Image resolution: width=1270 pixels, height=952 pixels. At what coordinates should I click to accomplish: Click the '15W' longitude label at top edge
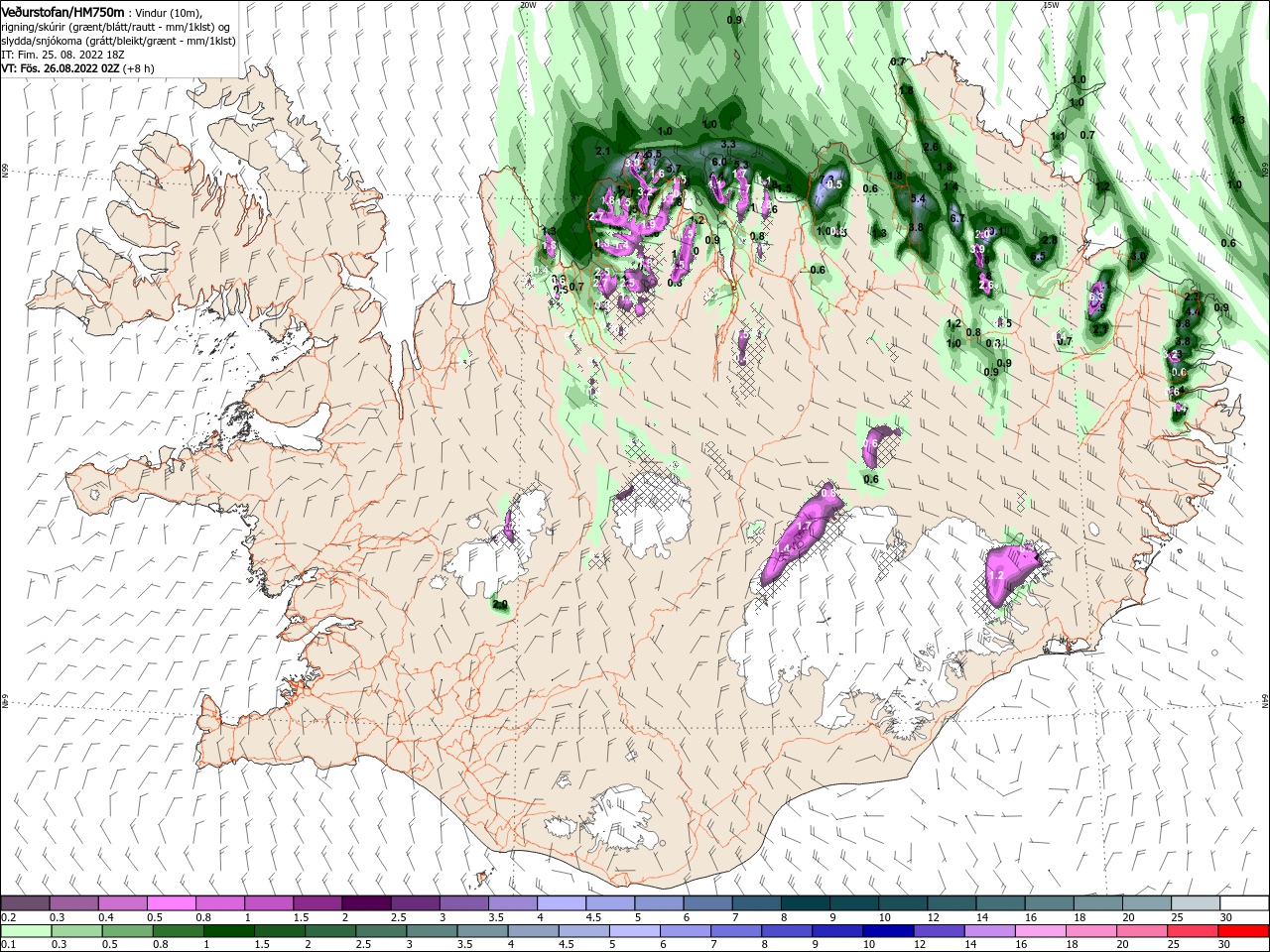tap(1051, 5)
